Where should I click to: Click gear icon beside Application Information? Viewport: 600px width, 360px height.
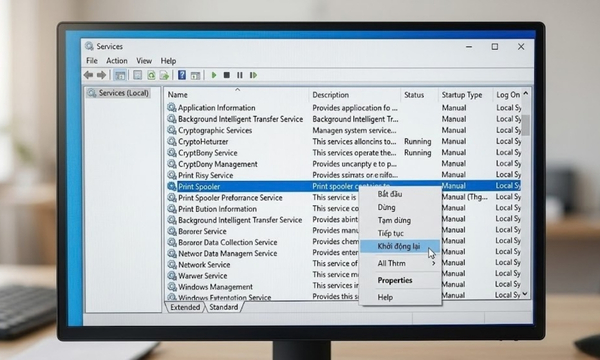172,108
